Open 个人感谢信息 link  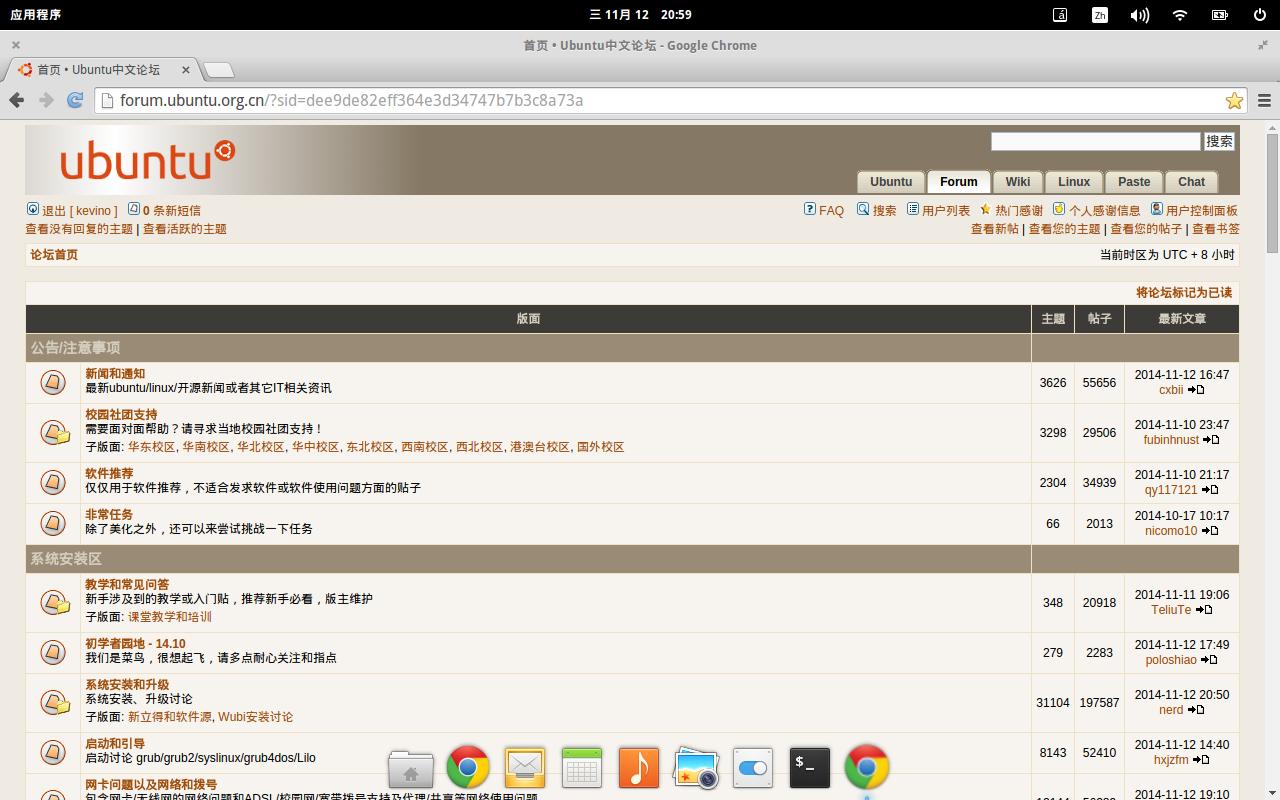pyautogui.click(x=1105, y=211)
